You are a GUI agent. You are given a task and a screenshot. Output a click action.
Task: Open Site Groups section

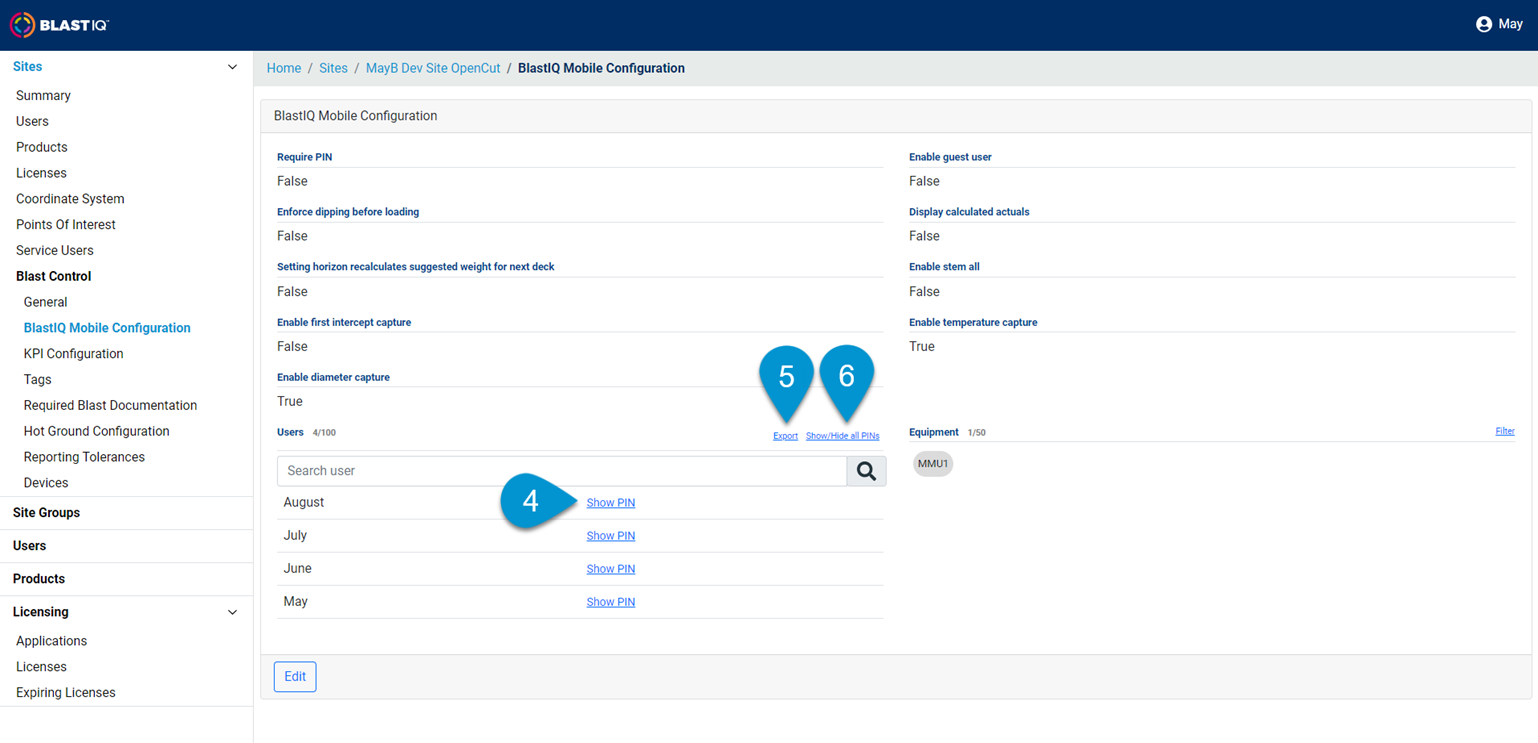pyautogui.click(x=46, y=513)
